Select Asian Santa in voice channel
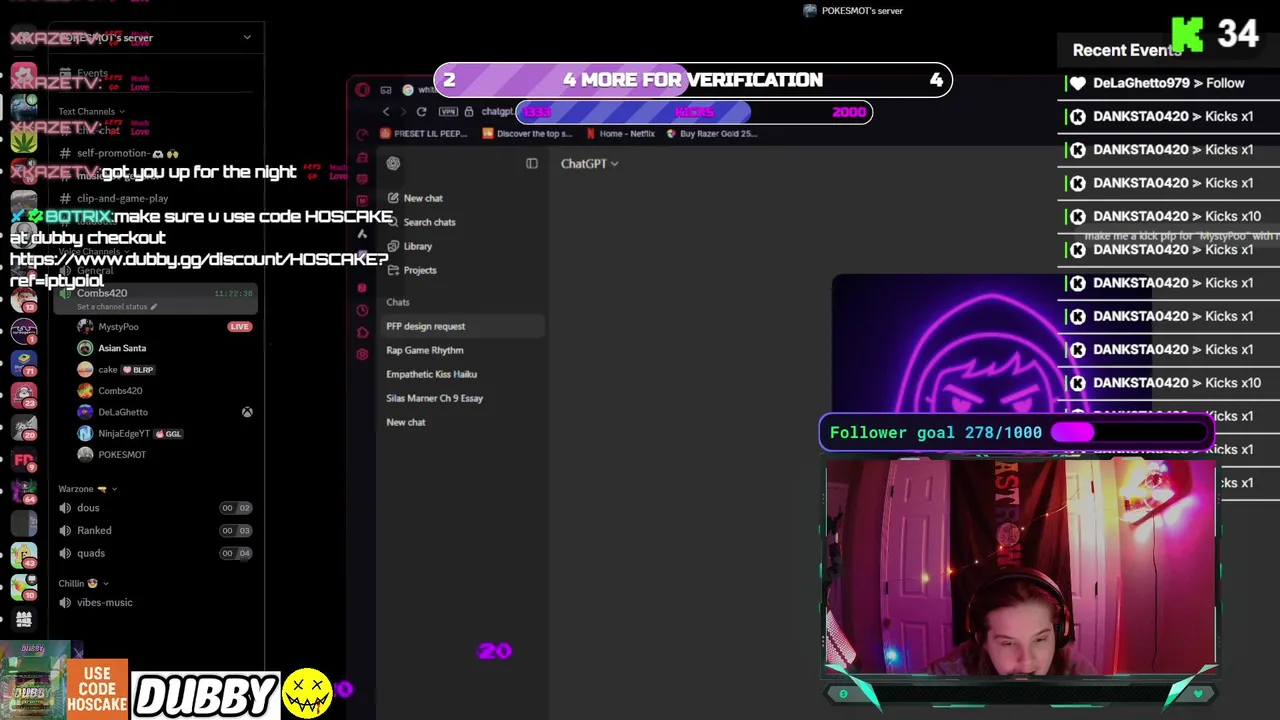The width and height of the screenshot is (1280, 720). click(114, 348)
